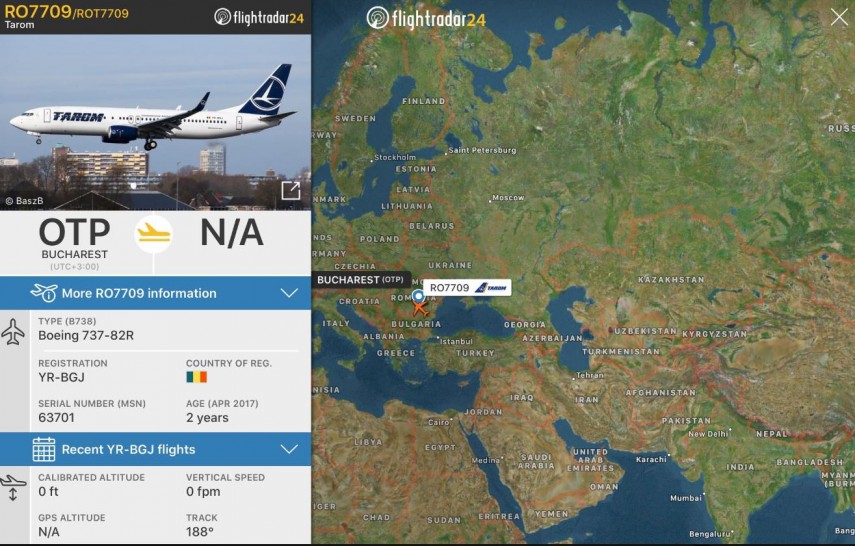Click the Romanian flag country swatch
Screen dimensions: 855x546
(x=196, y=377)
